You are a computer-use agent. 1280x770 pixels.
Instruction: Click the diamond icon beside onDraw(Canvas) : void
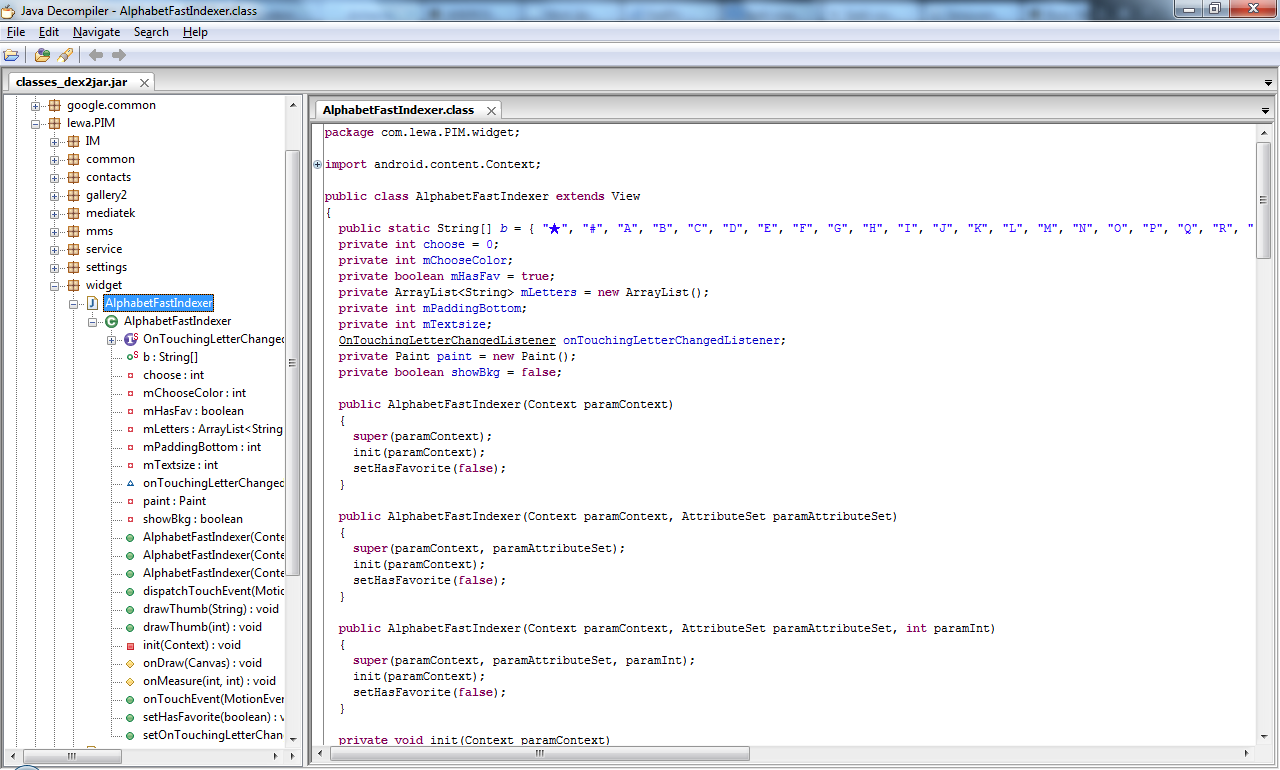point(131,663)
